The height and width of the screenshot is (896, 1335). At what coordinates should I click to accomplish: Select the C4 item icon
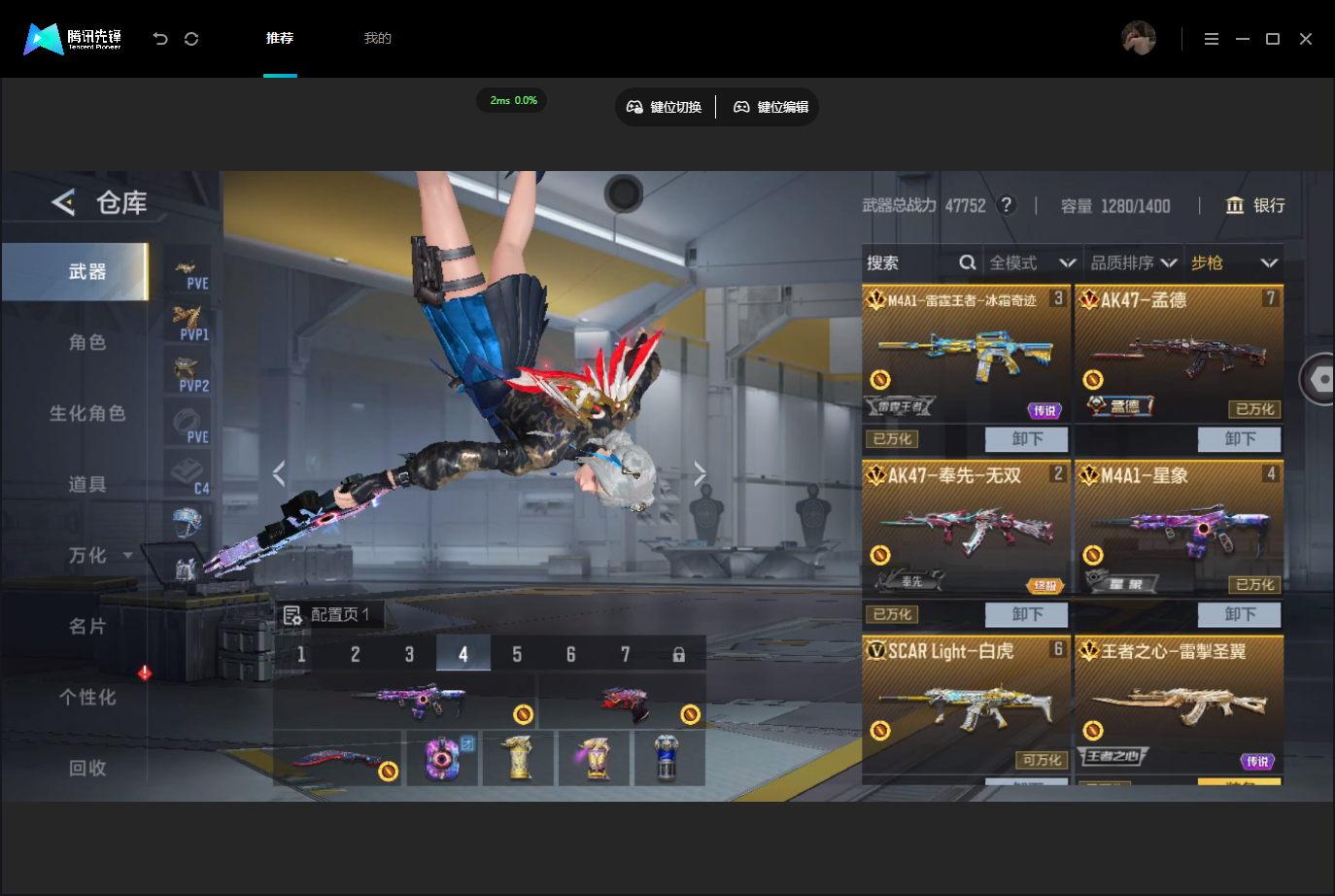click(188, 476)
